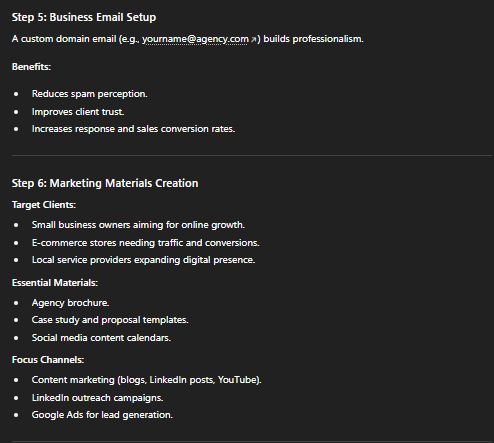Click the Focus Channels: subheading

48,360
